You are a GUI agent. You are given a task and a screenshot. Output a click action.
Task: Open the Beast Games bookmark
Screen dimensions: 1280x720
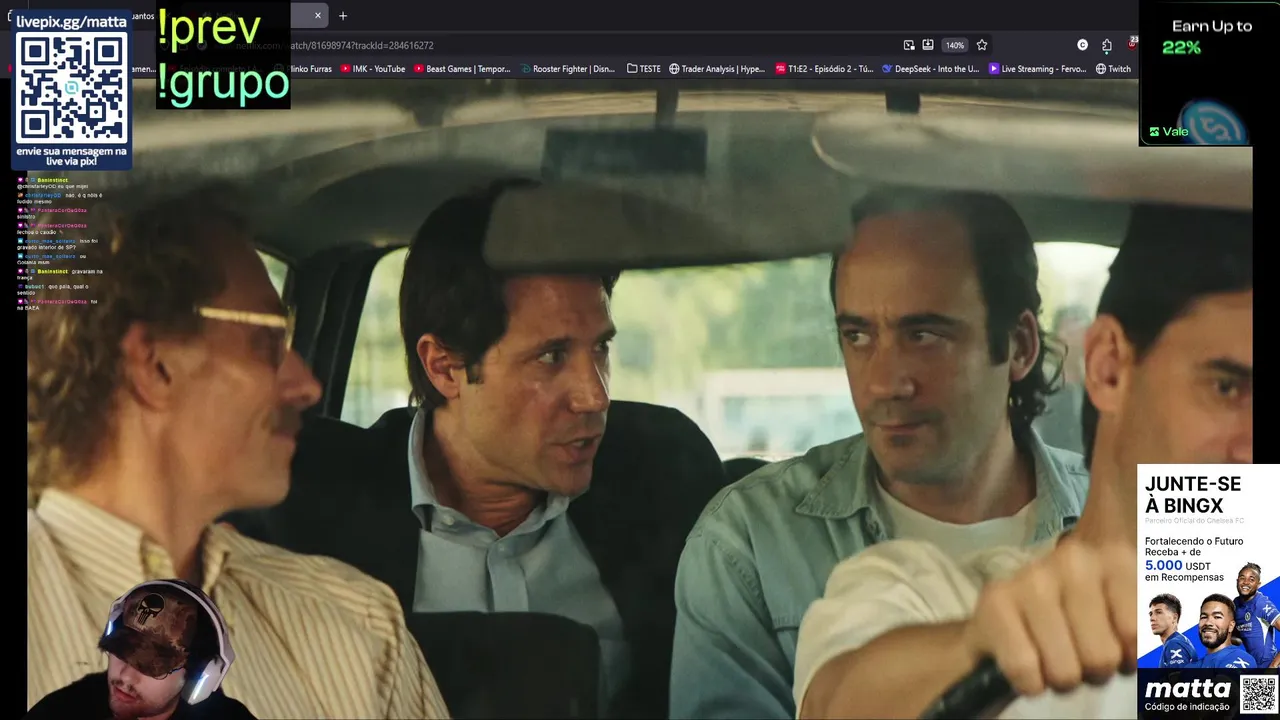click(462, 69)
